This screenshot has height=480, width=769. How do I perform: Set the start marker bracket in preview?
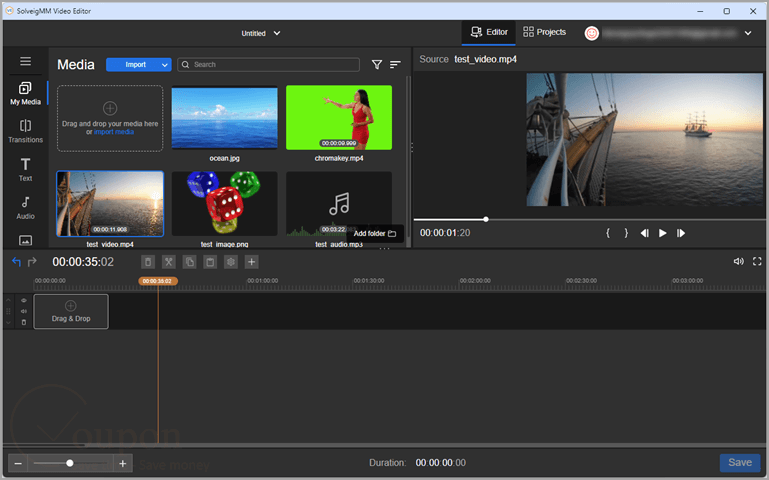point(608,233)
